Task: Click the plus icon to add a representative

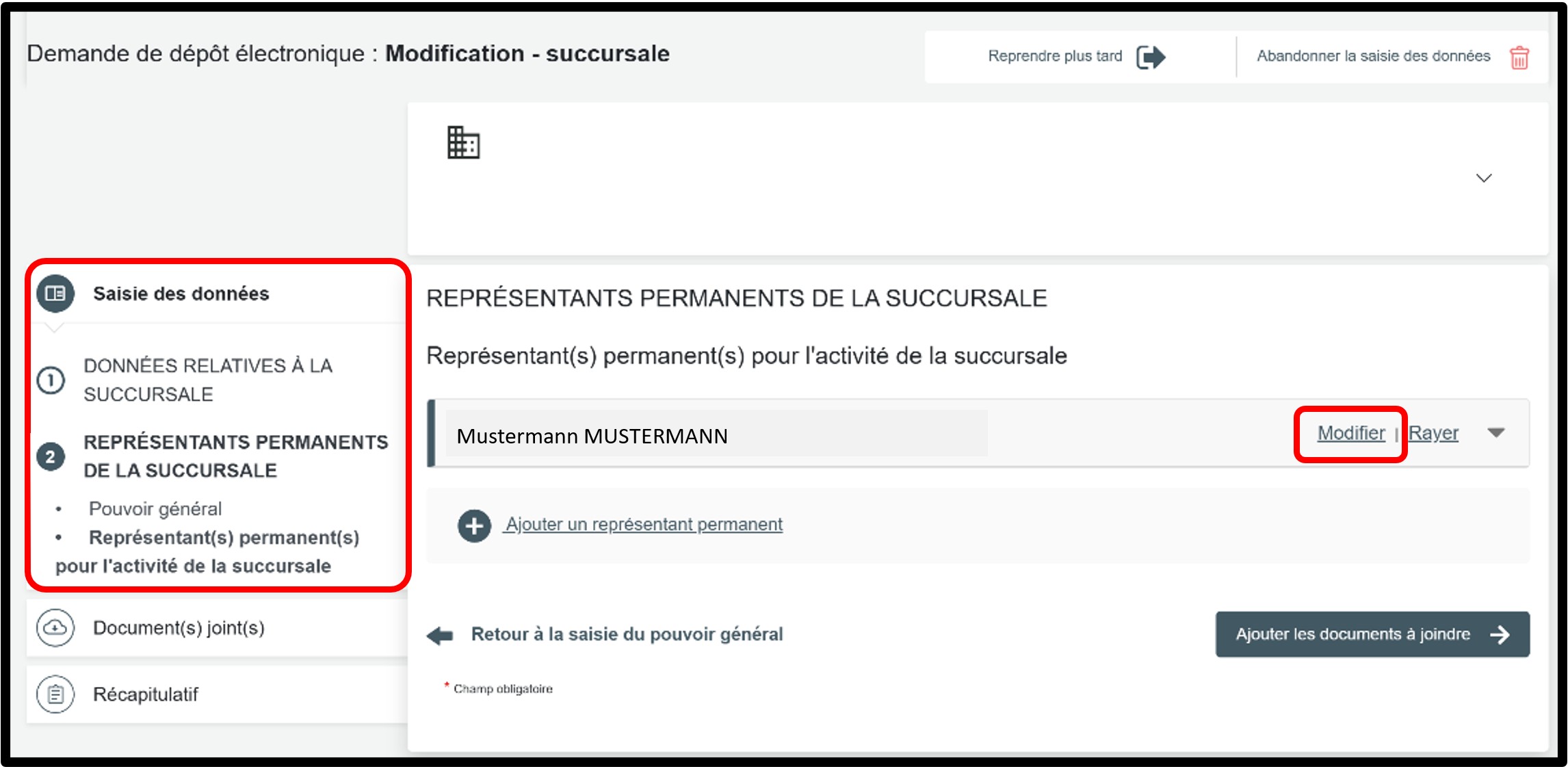Action: (x=474, y=525)
